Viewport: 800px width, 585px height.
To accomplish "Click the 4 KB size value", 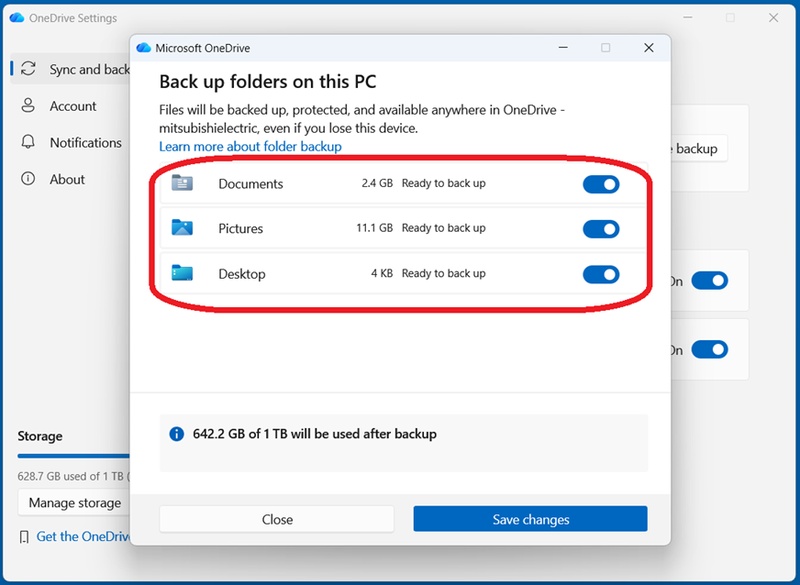I will 382,273.
